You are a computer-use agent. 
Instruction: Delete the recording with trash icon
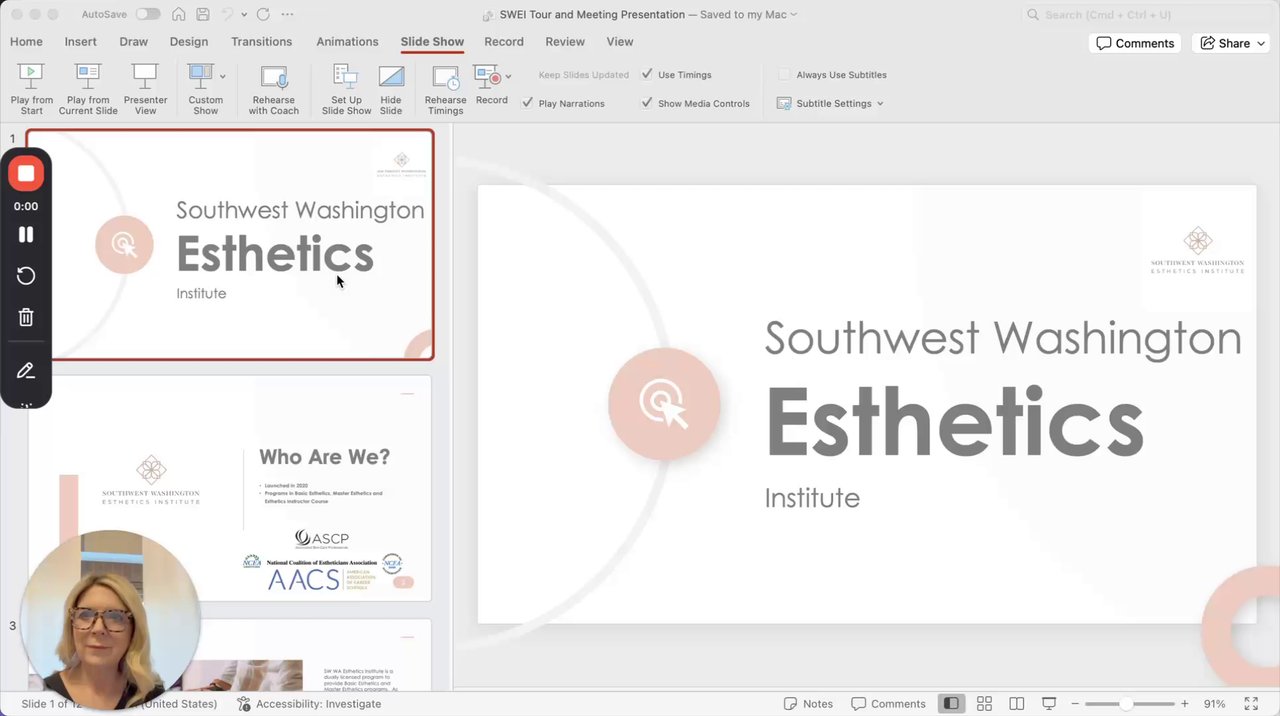tap(26, 317)
